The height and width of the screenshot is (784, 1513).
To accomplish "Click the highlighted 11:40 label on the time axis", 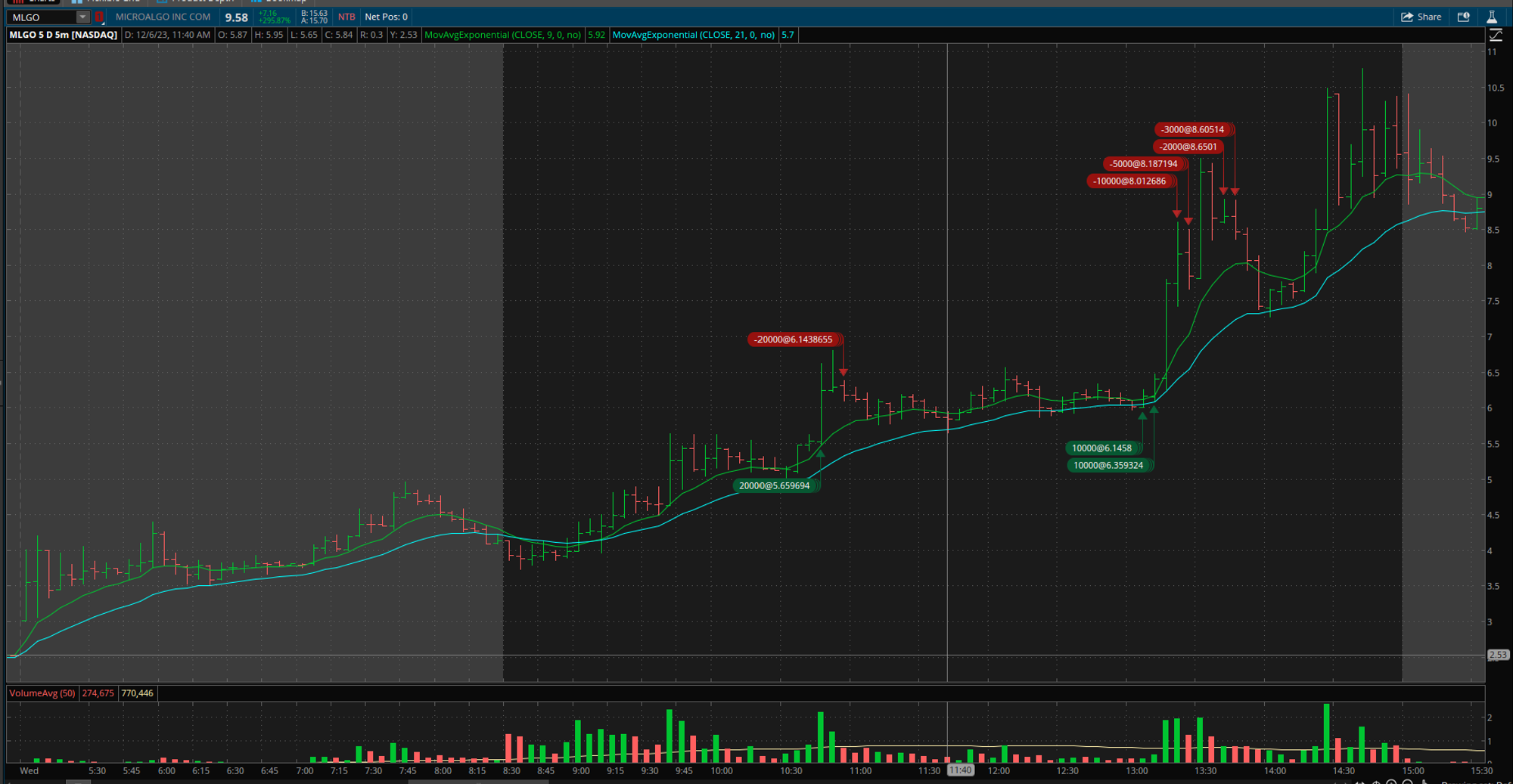I will 961,770.
